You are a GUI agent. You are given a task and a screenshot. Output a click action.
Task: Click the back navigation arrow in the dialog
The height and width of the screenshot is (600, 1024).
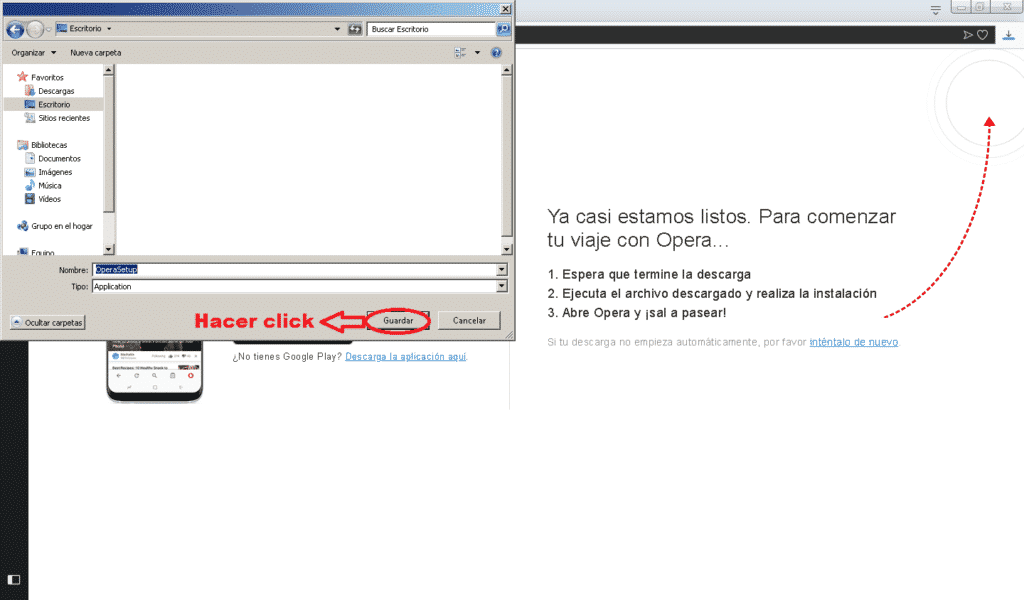[14, 30]
